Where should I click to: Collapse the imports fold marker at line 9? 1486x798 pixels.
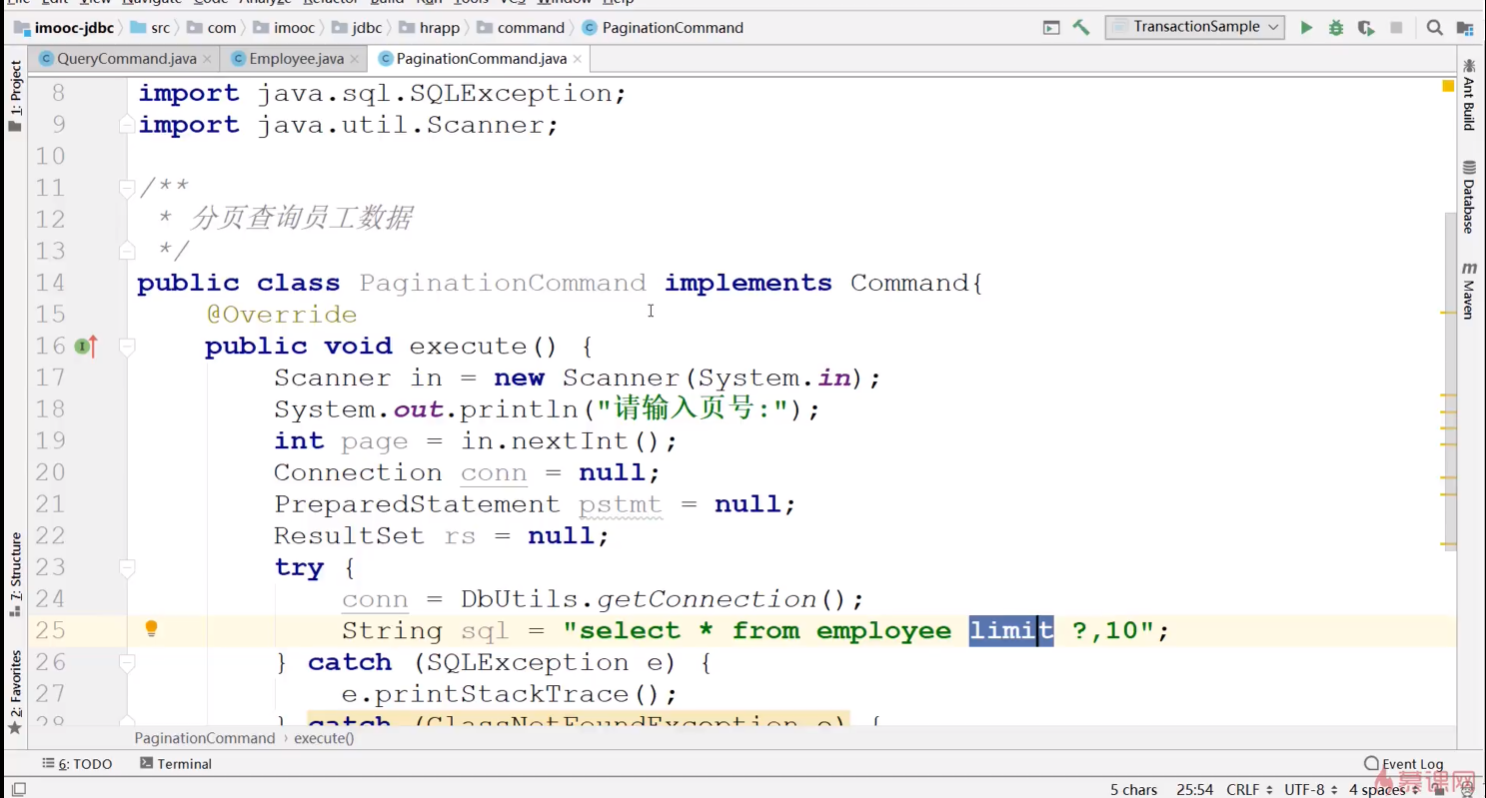(x=127, y=125)
